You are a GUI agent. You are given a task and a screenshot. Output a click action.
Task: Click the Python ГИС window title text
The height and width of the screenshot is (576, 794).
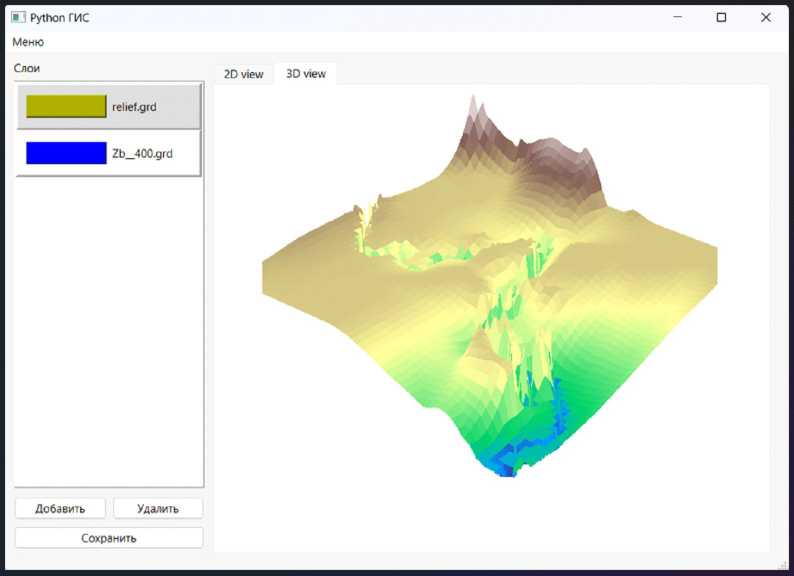(x=60, y=17)
